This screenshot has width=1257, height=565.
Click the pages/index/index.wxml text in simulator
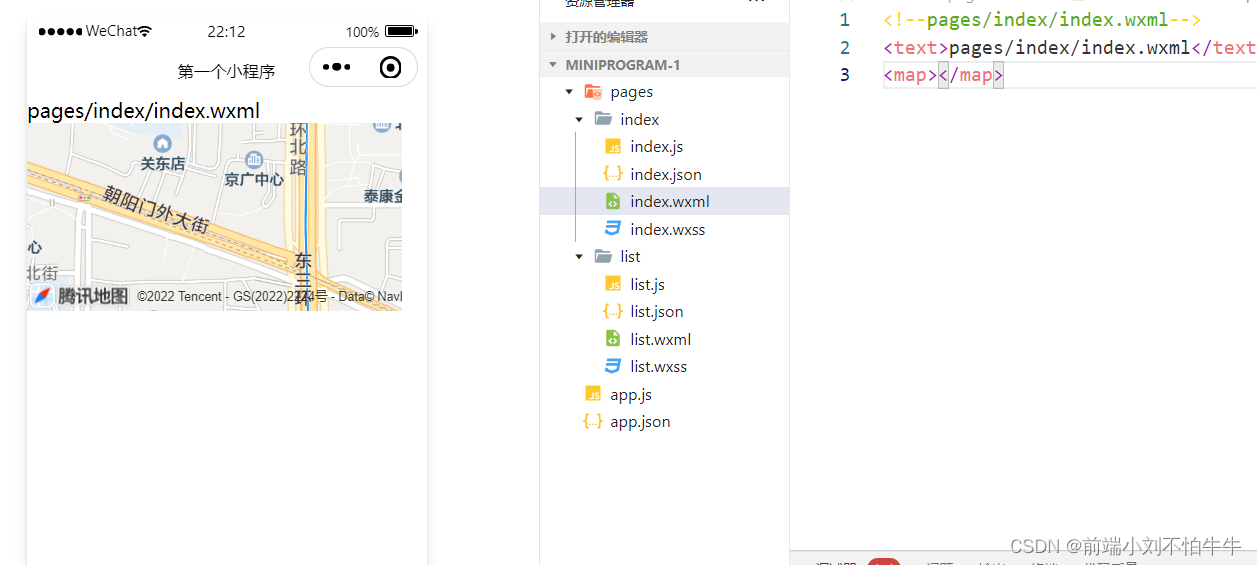pos(144,111)
